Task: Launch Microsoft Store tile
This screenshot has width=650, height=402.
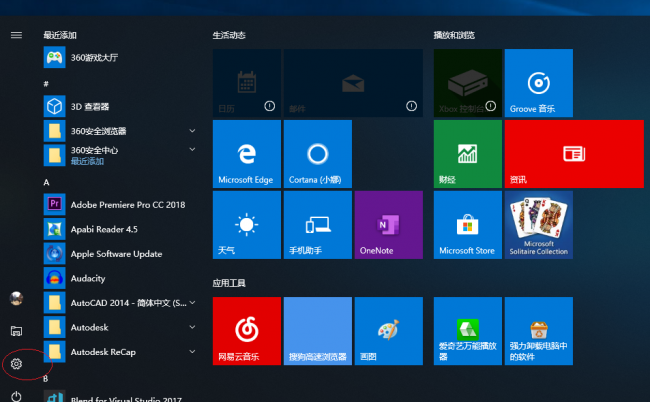Action: tap(468, 225)
